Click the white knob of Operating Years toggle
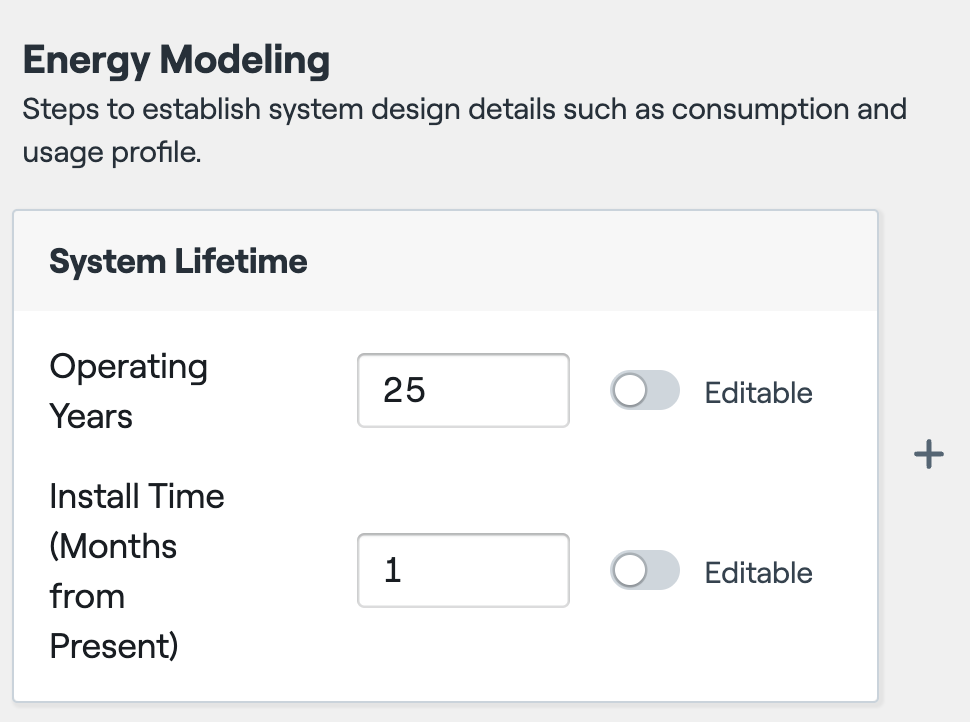Screen dimensions: 970x722 tap(631, 391)
